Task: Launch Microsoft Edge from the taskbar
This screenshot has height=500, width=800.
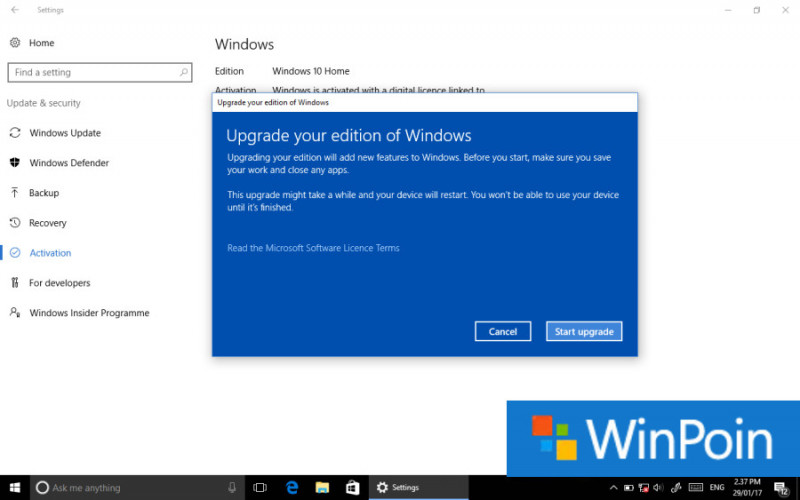Action: coord(292,487)
